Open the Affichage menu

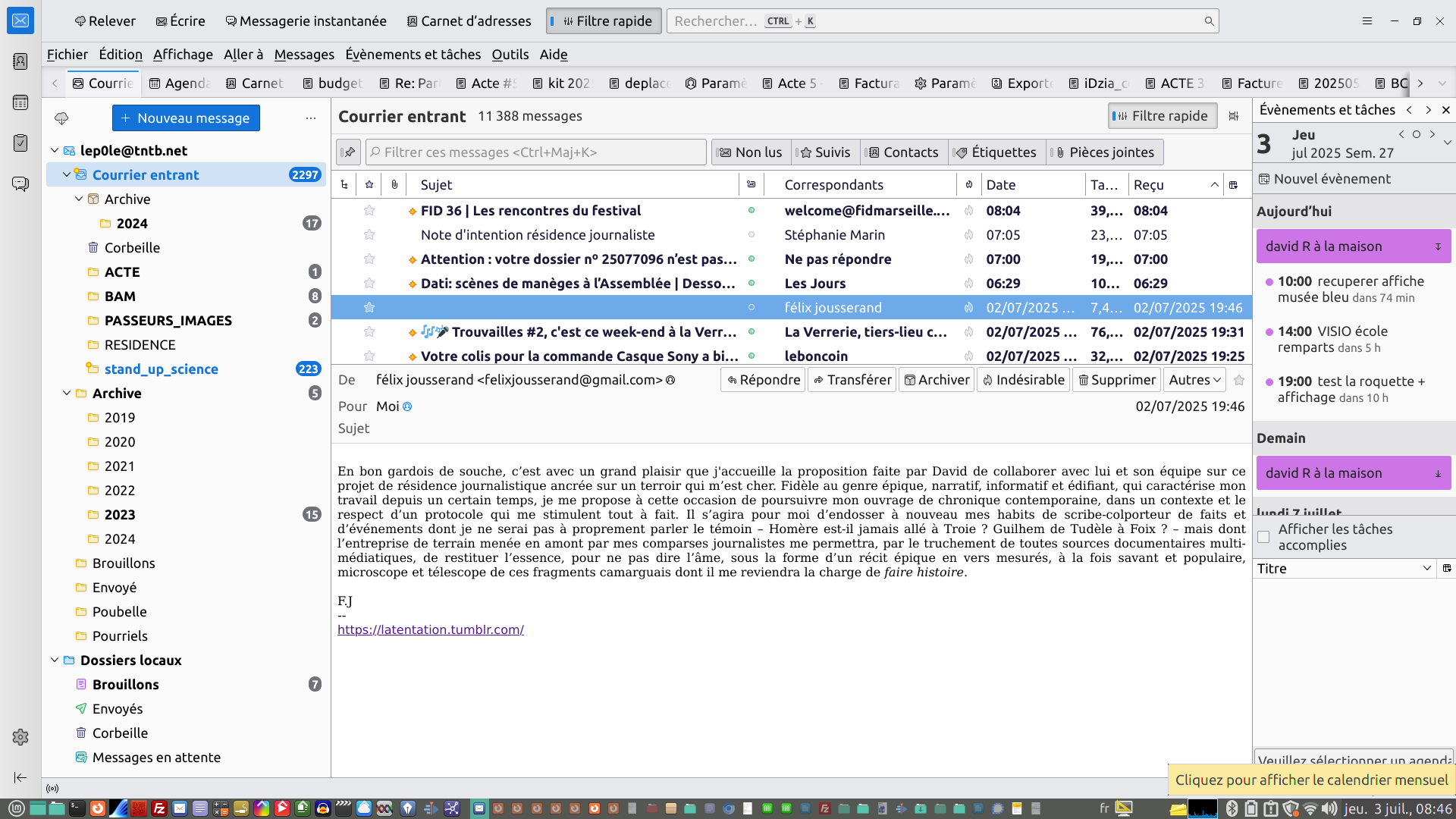coord(183,55)
